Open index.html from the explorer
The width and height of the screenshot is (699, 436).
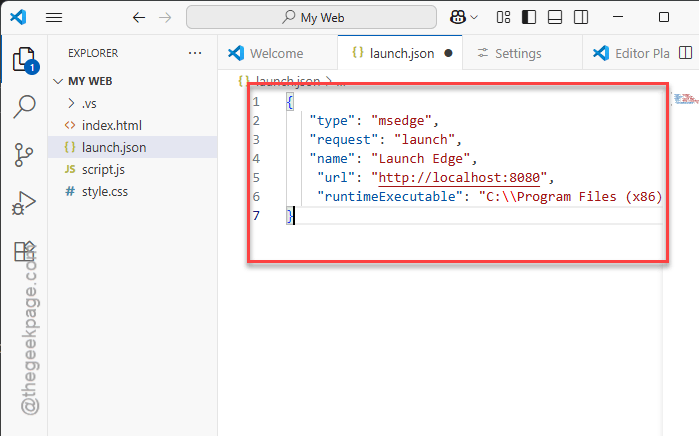pyautogui.click(x=111, y=125)
